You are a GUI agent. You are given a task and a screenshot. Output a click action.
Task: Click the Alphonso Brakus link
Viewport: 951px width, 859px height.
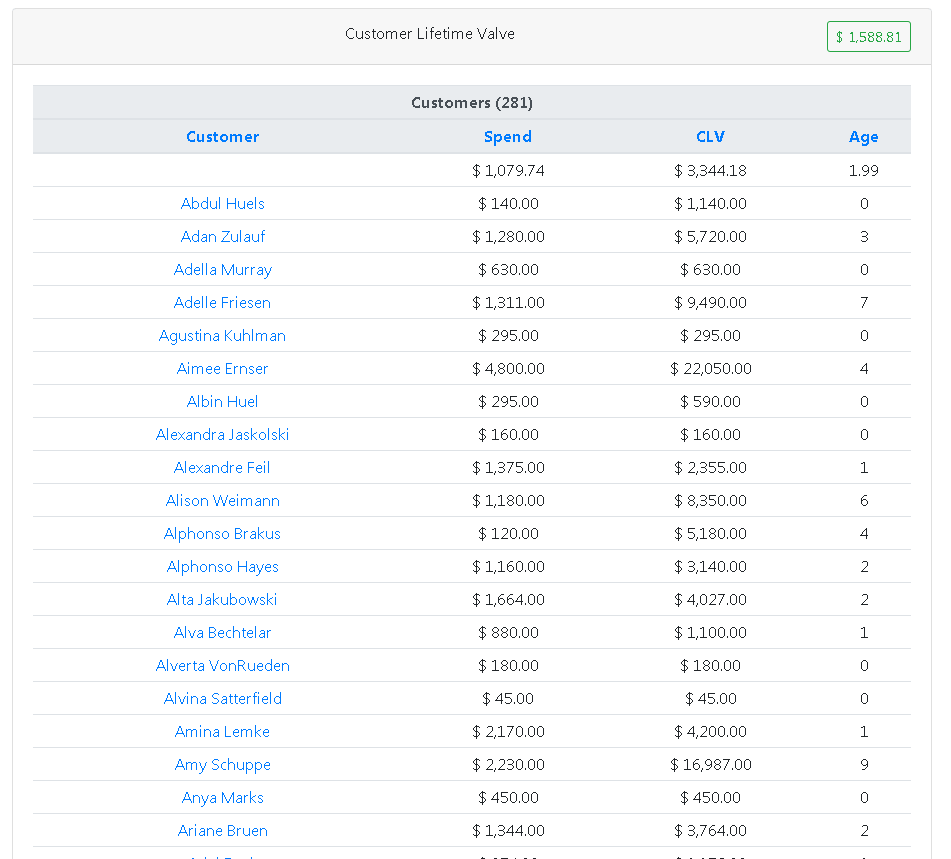[222, 534]
